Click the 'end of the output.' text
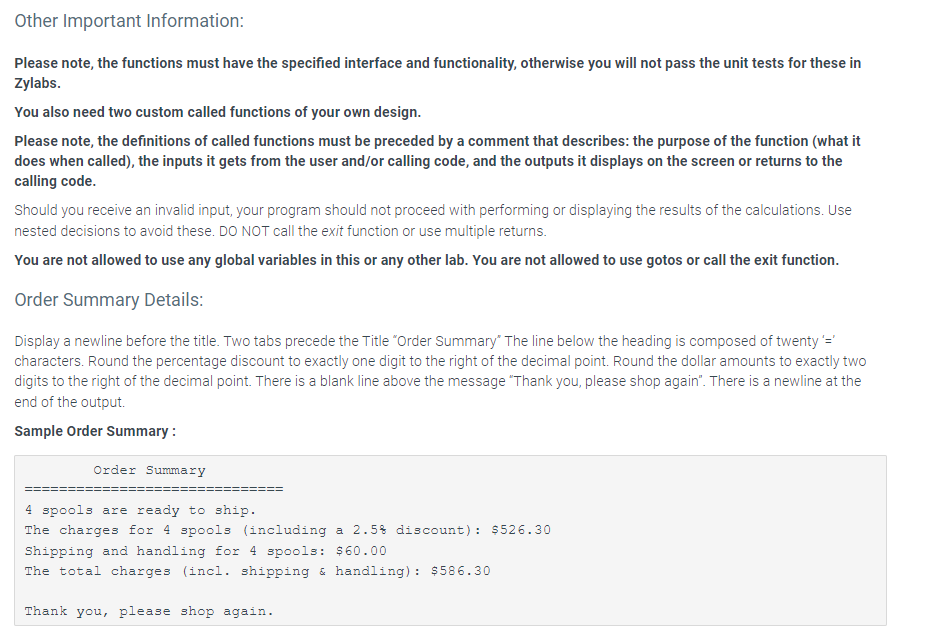The image size is (927, 634). 69,402
